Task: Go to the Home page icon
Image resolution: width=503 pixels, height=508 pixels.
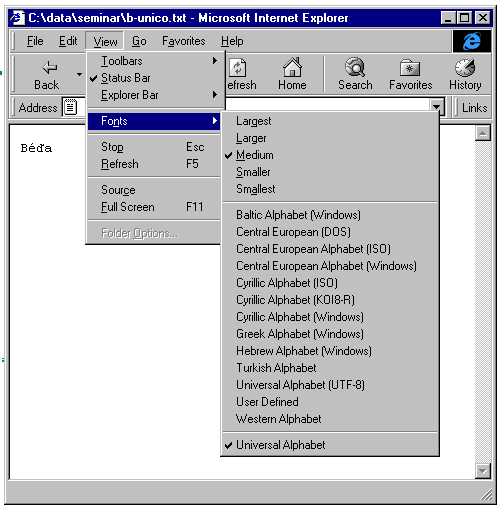Action: pyautogui.click(x=292, y=67)
